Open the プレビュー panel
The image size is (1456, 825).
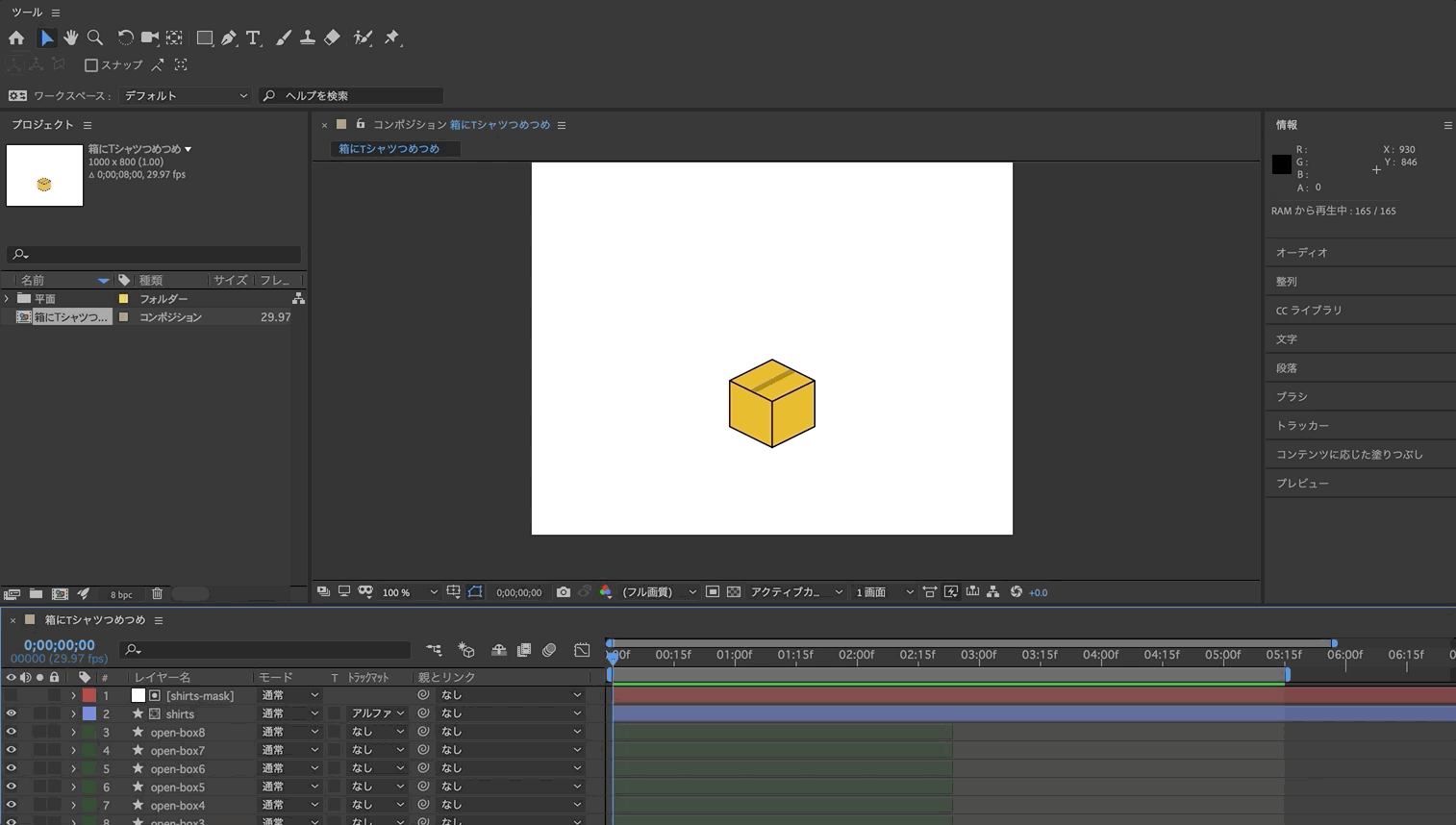1360,483
